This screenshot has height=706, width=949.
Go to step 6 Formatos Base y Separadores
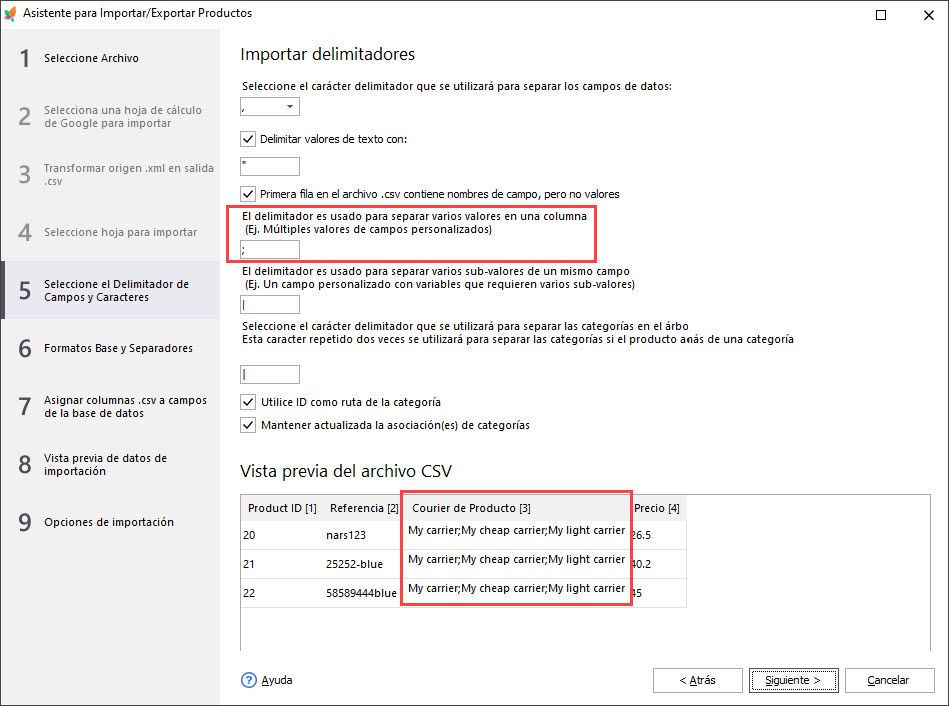(111, 348)
